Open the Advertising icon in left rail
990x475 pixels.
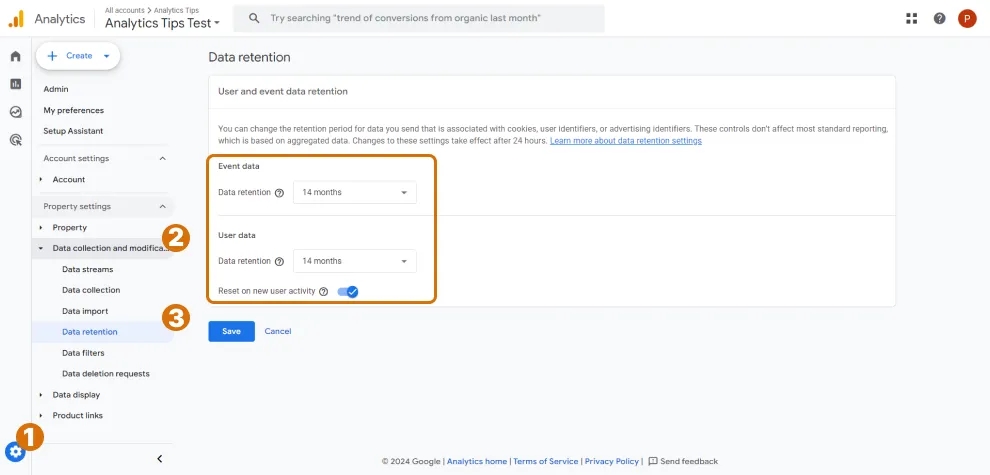coord(16,140)
